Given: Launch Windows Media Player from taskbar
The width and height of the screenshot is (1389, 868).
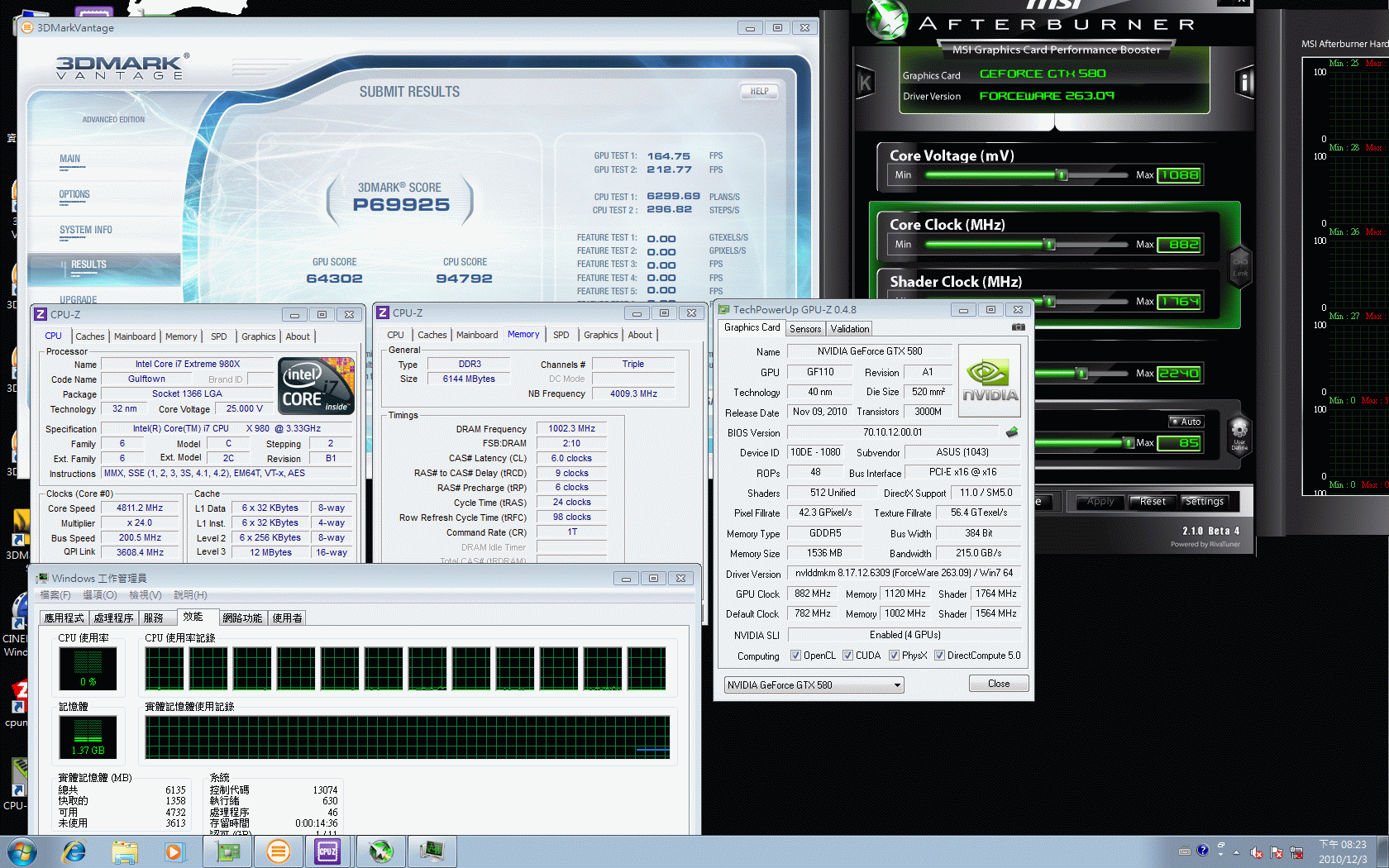Looking at the screenshot, I should point(174,851).
